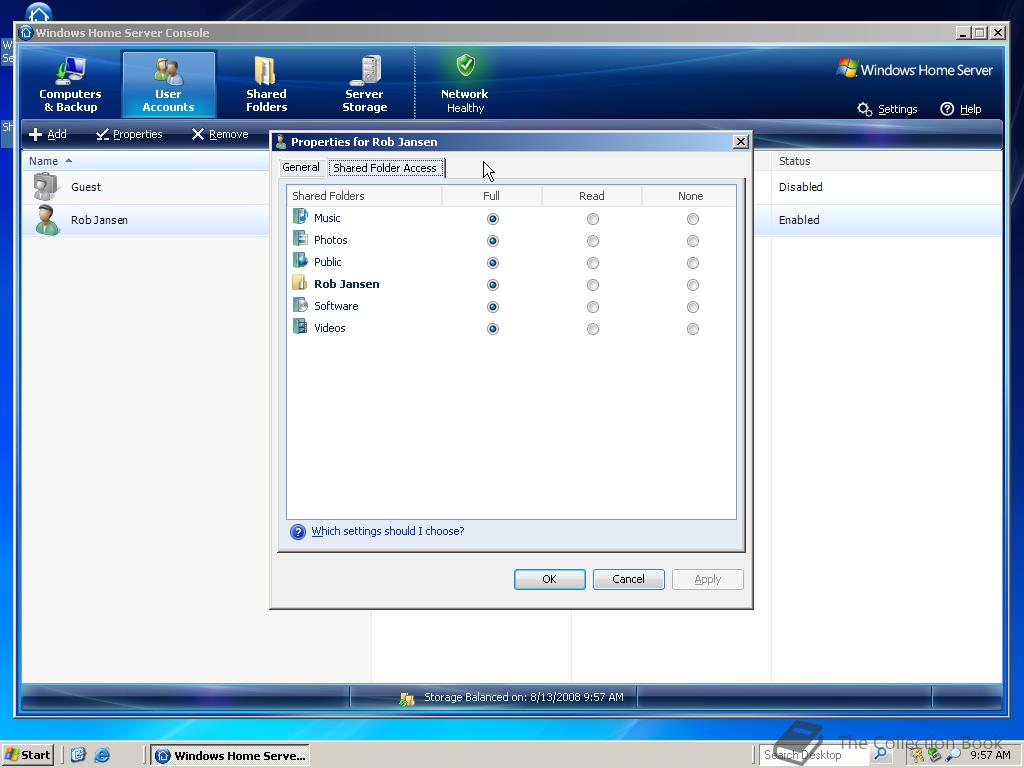
Task: Click the Rob Jansen folder icon in dialog
Action: point(300,283)
